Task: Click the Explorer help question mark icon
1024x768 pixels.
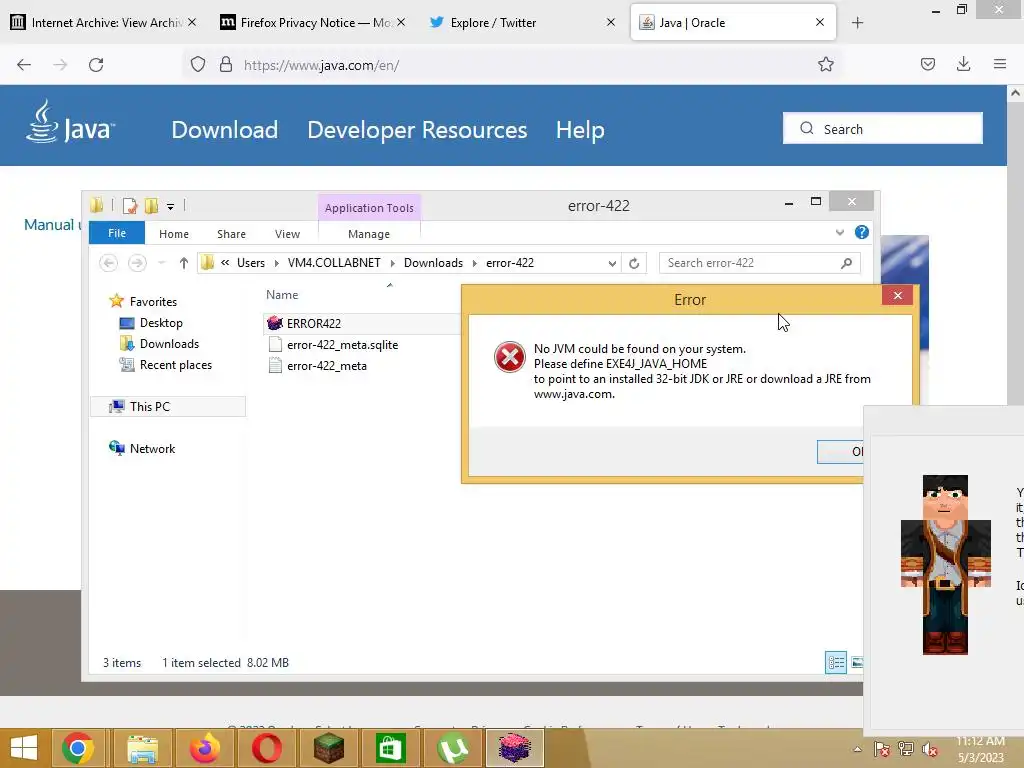Action: click(862, 232)
